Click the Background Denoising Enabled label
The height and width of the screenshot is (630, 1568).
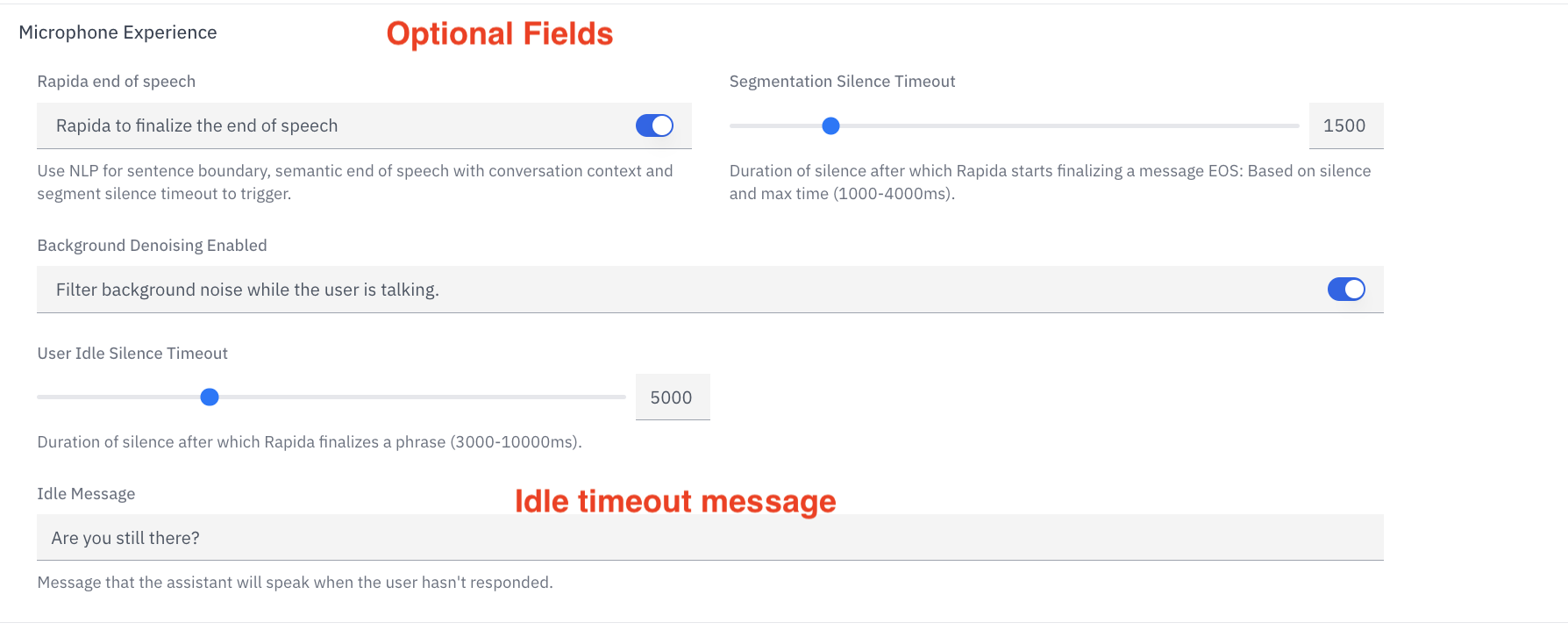(x=152, y=245)
